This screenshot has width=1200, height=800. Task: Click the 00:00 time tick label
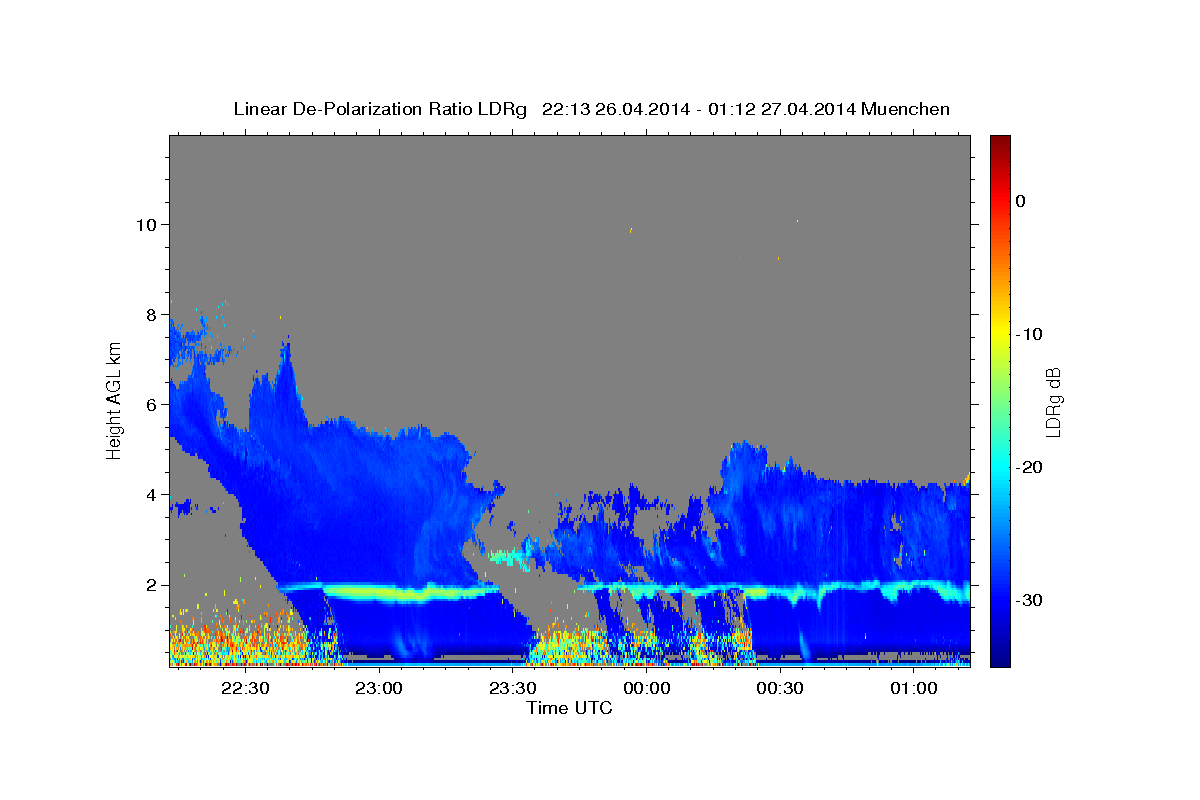tap(646, 688)
